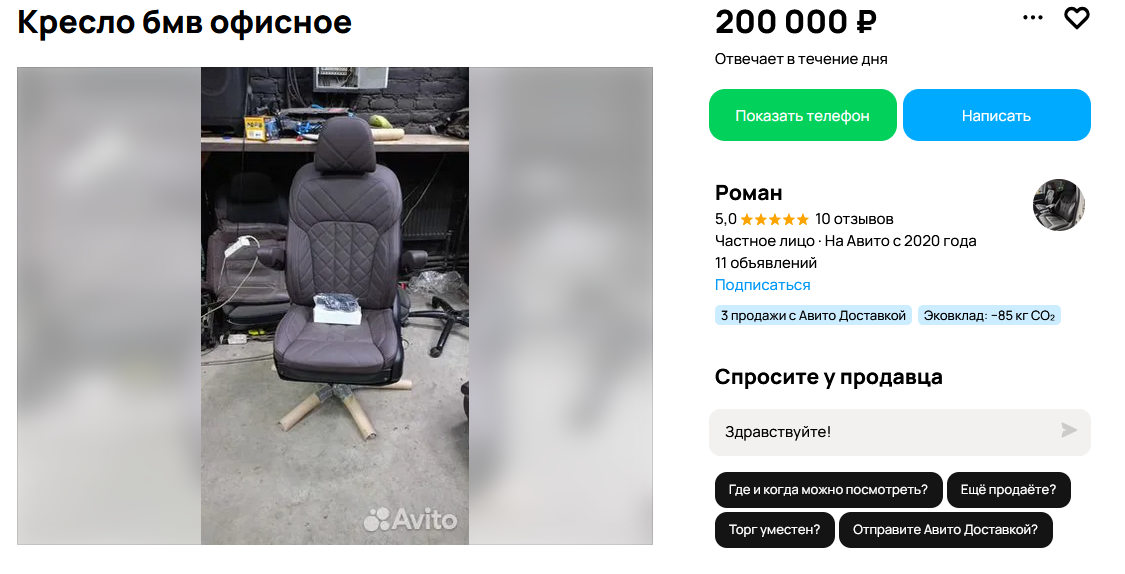Click the five-star rating of the seller
This screenshot has width=1125, height=574.
point(774,219)
